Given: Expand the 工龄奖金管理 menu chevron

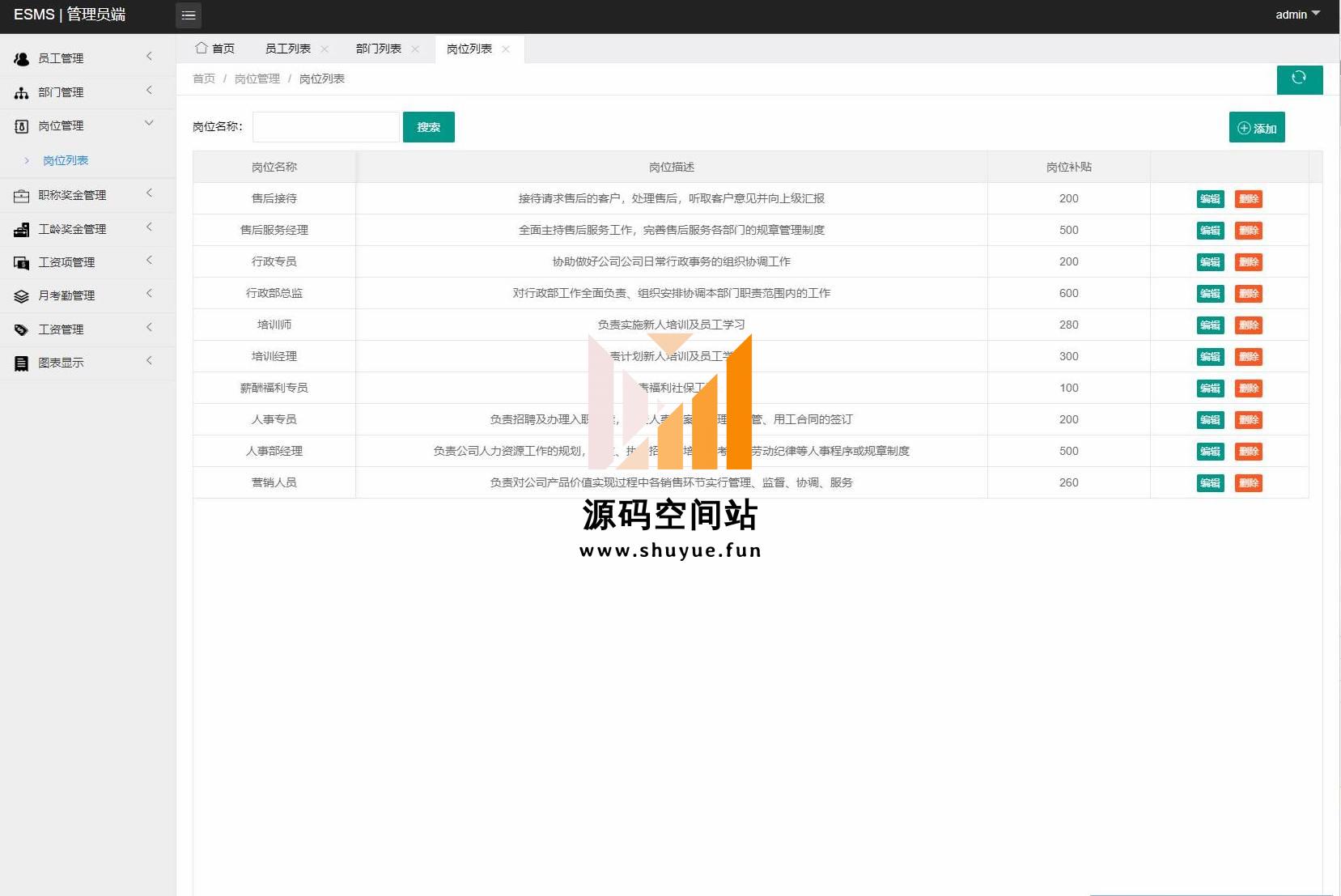Looking at the screenshot, I should click(149, 227).
